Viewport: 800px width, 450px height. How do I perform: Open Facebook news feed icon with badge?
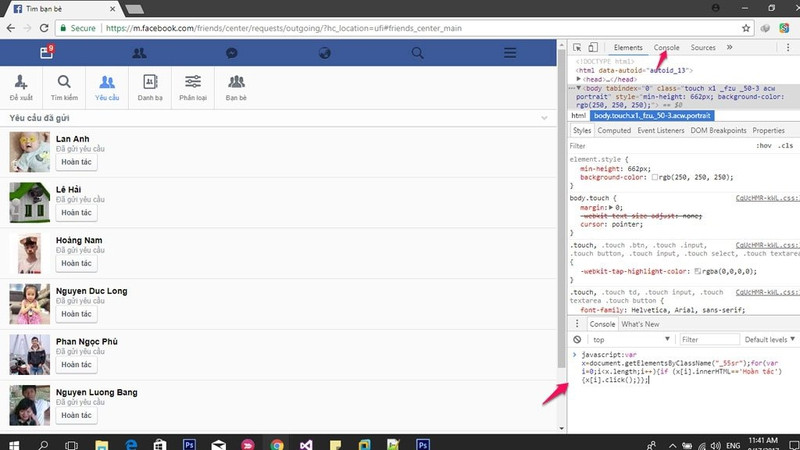[46, 52]
